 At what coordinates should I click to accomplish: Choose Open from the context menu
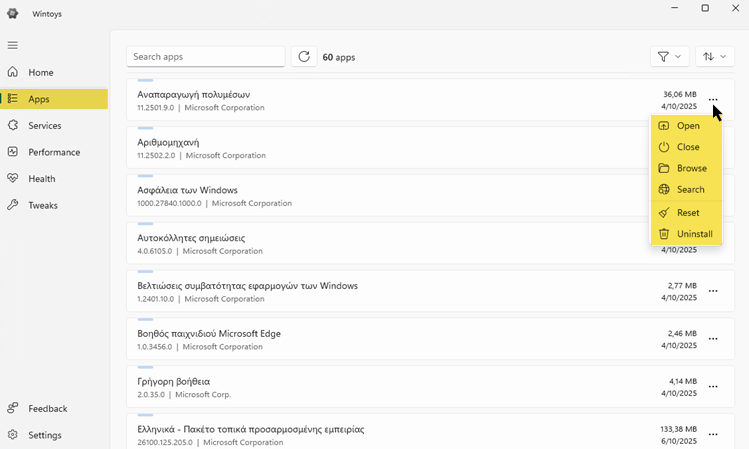click(687, 126)
